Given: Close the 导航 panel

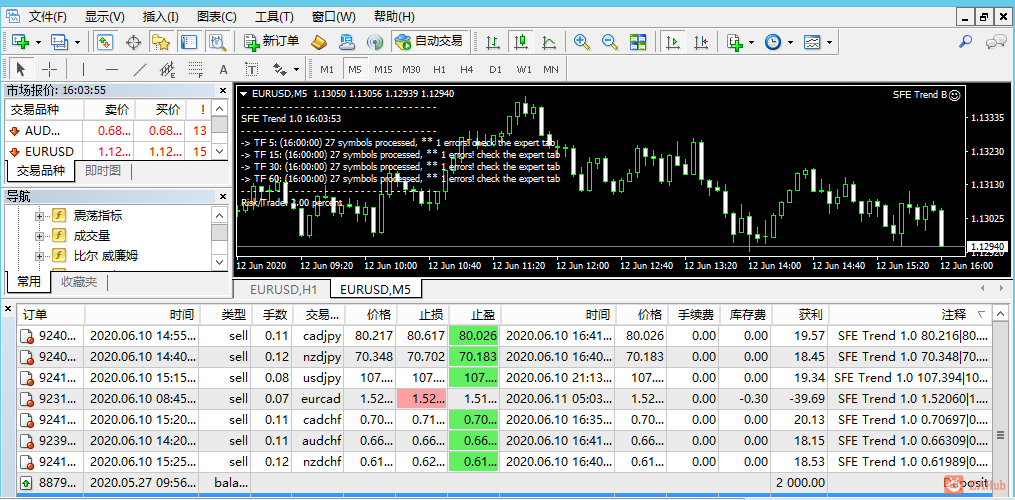Looking at the screenshot, I should [223, 196].
